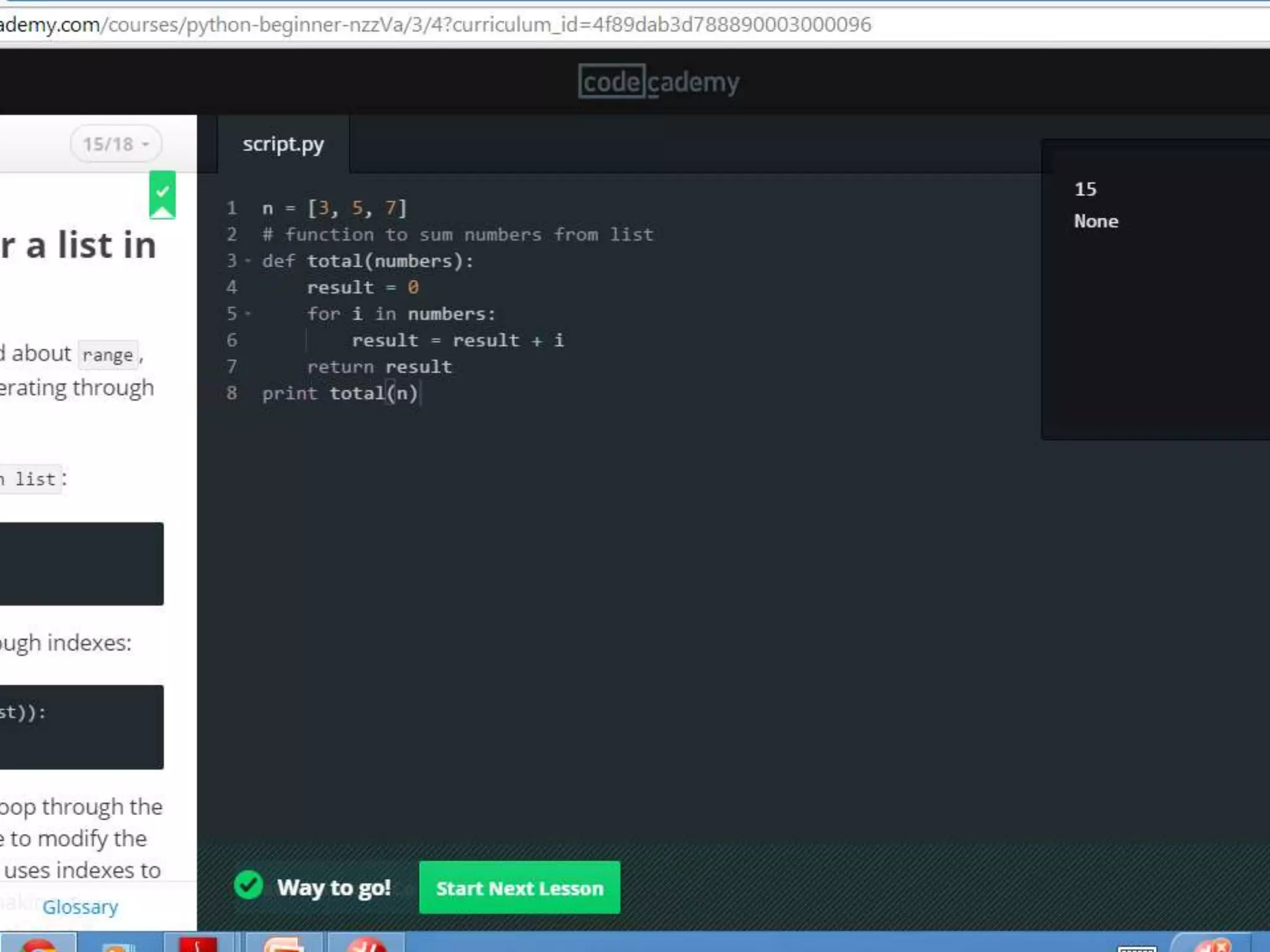This screenshot has height=952, width=1270.
Task: Click the range code keyword in instructions
Action: click(x=107, y=355)
